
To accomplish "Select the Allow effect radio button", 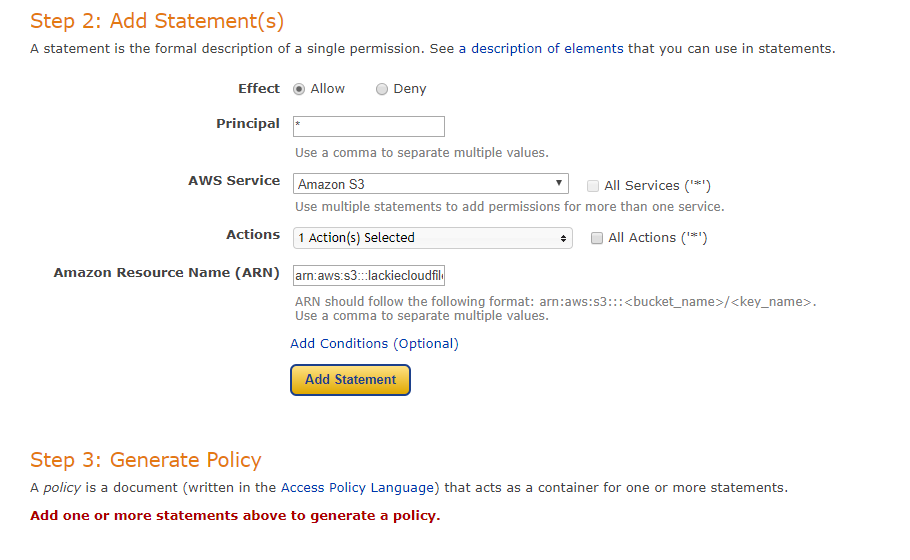I will (299, 89).
